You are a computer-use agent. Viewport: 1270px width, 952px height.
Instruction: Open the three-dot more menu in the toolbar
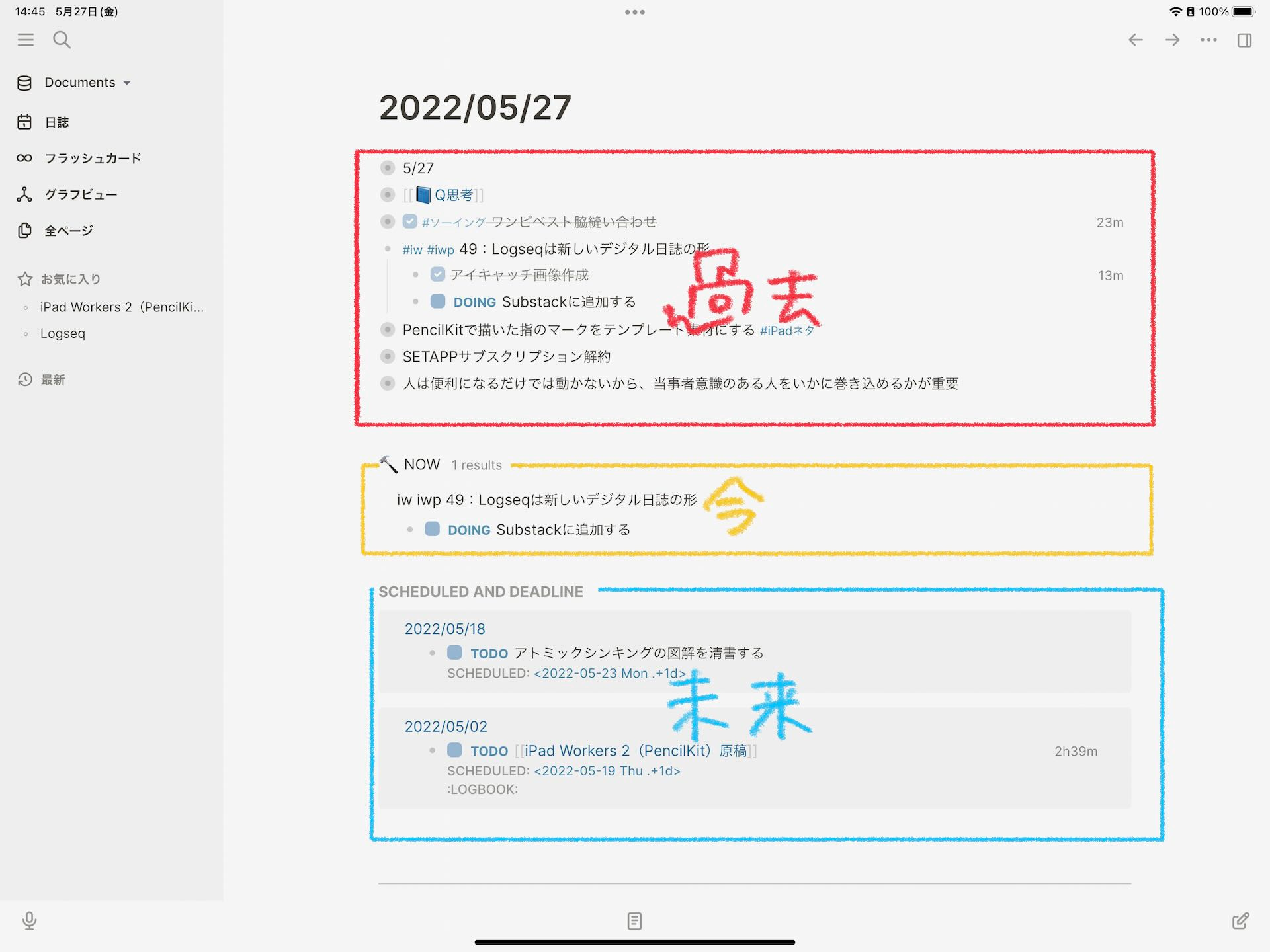[1208, 40]
